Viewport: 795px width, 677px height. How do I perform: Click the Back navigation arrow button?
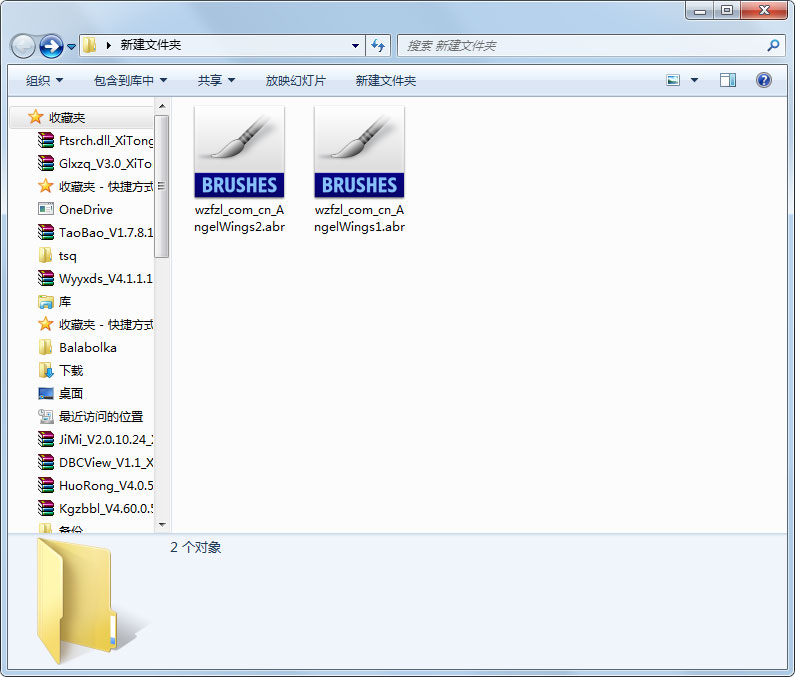click(23, 47)
